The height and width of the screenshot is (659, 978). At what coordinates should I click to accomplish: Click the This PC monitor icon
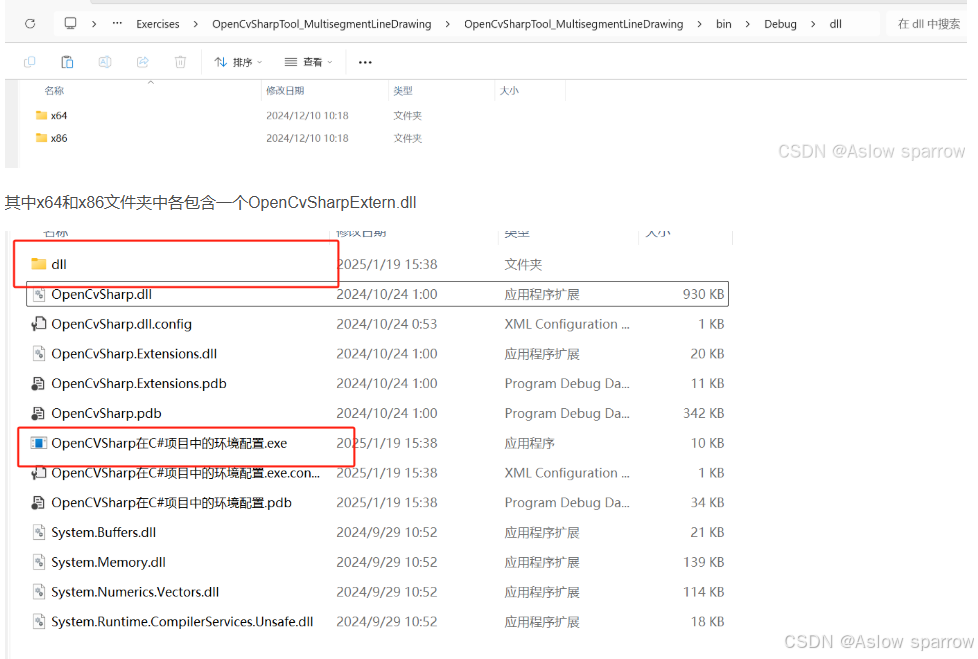coord(70,24)
